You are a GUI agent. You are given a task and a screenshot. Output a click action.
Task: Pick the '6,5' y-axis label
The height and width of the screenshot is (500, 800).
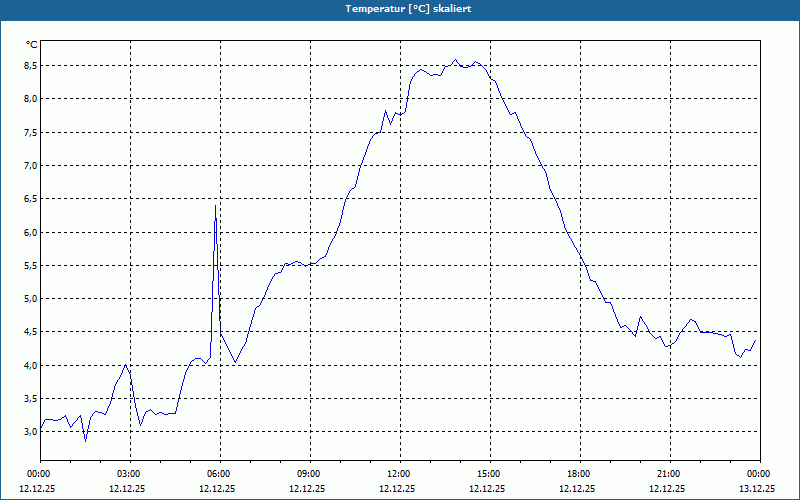[x=31, y=198]
